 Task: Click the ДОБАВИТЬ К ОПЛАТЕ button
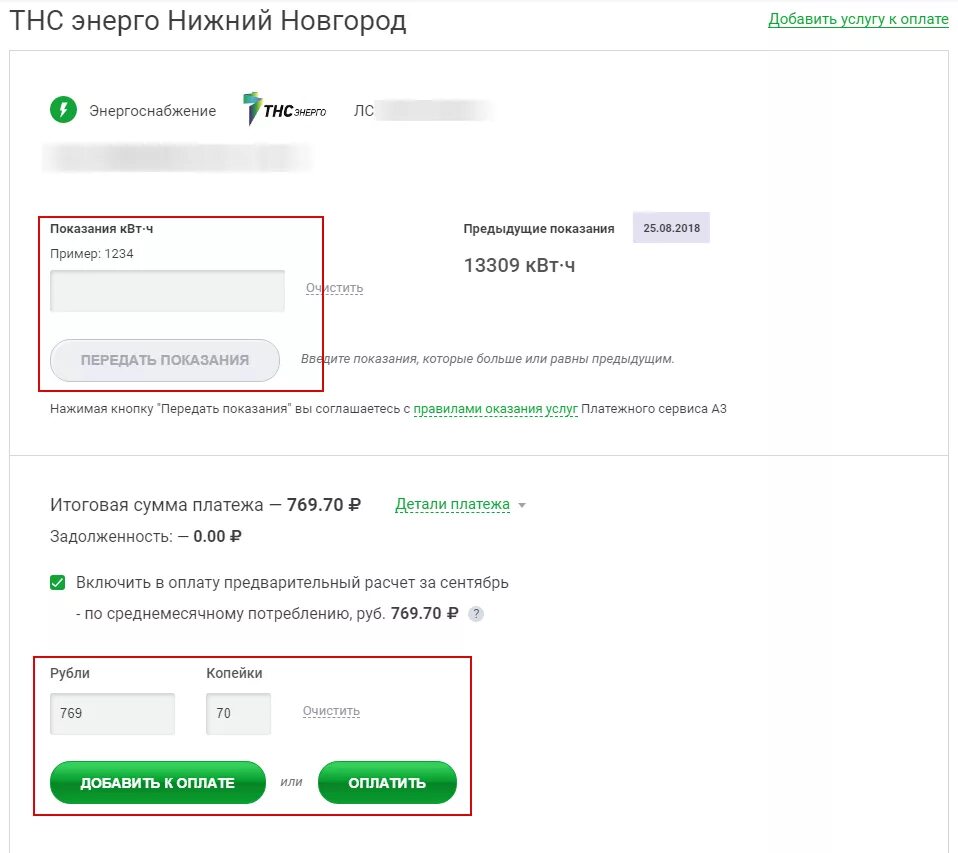(158, 783)
